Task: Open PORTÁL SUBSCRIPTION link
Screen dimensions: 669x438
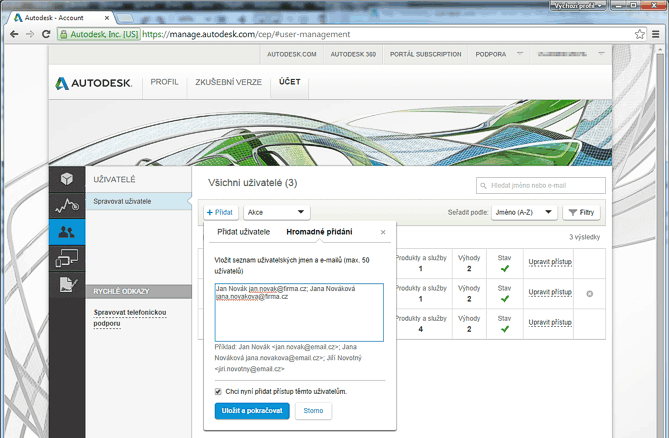Action: 426,54
